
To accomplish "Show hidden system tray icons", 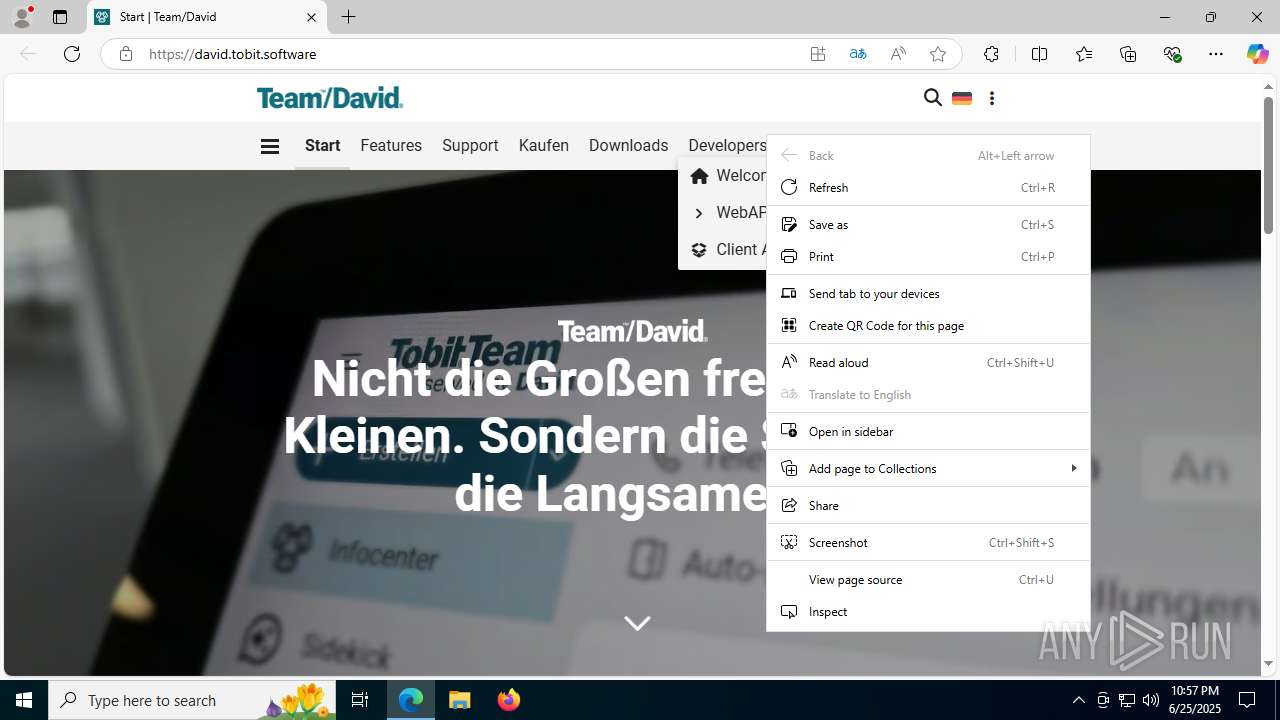I will tap(1078, 700).
